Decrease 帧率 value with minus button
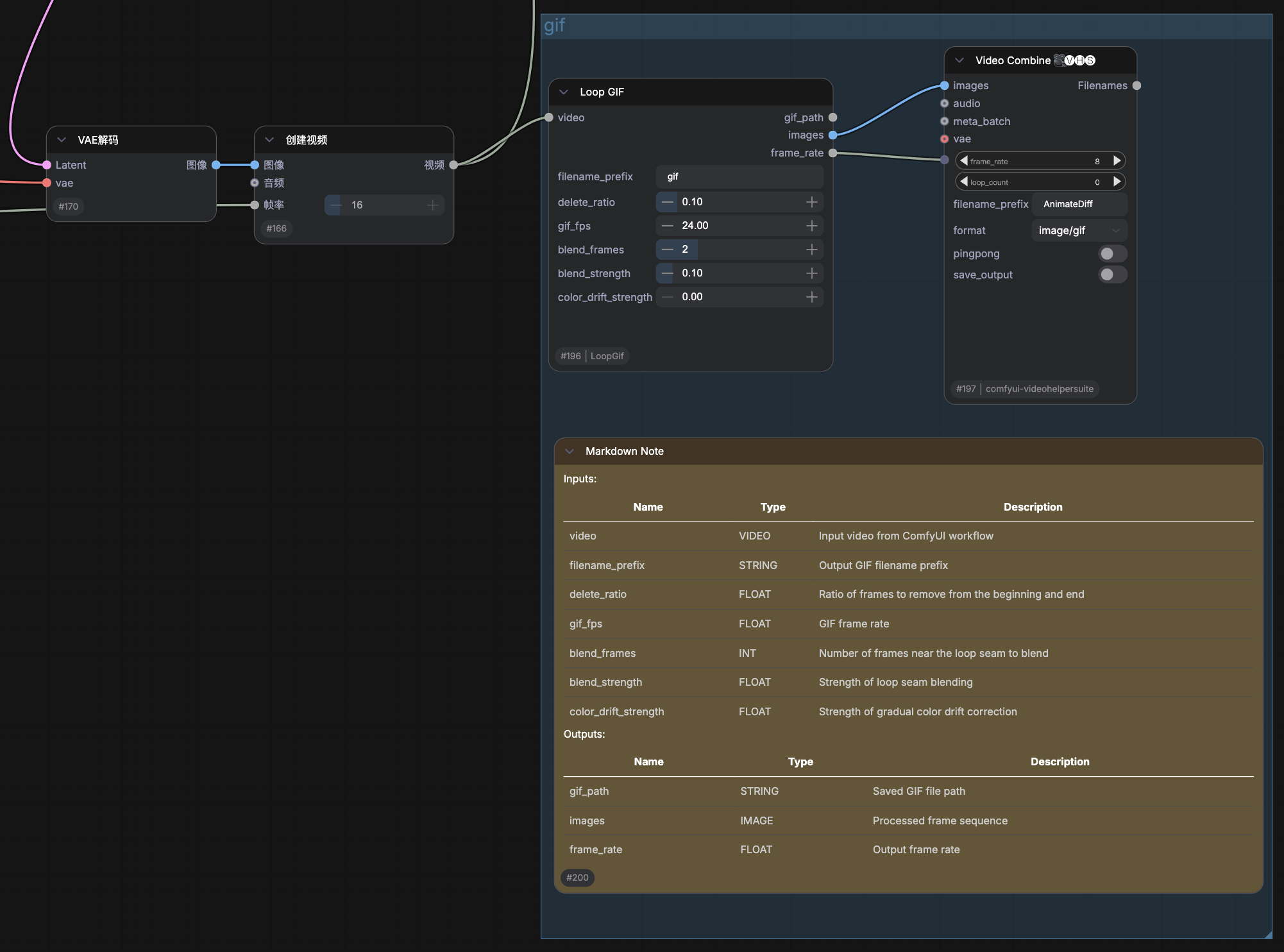 coord(335,205)
